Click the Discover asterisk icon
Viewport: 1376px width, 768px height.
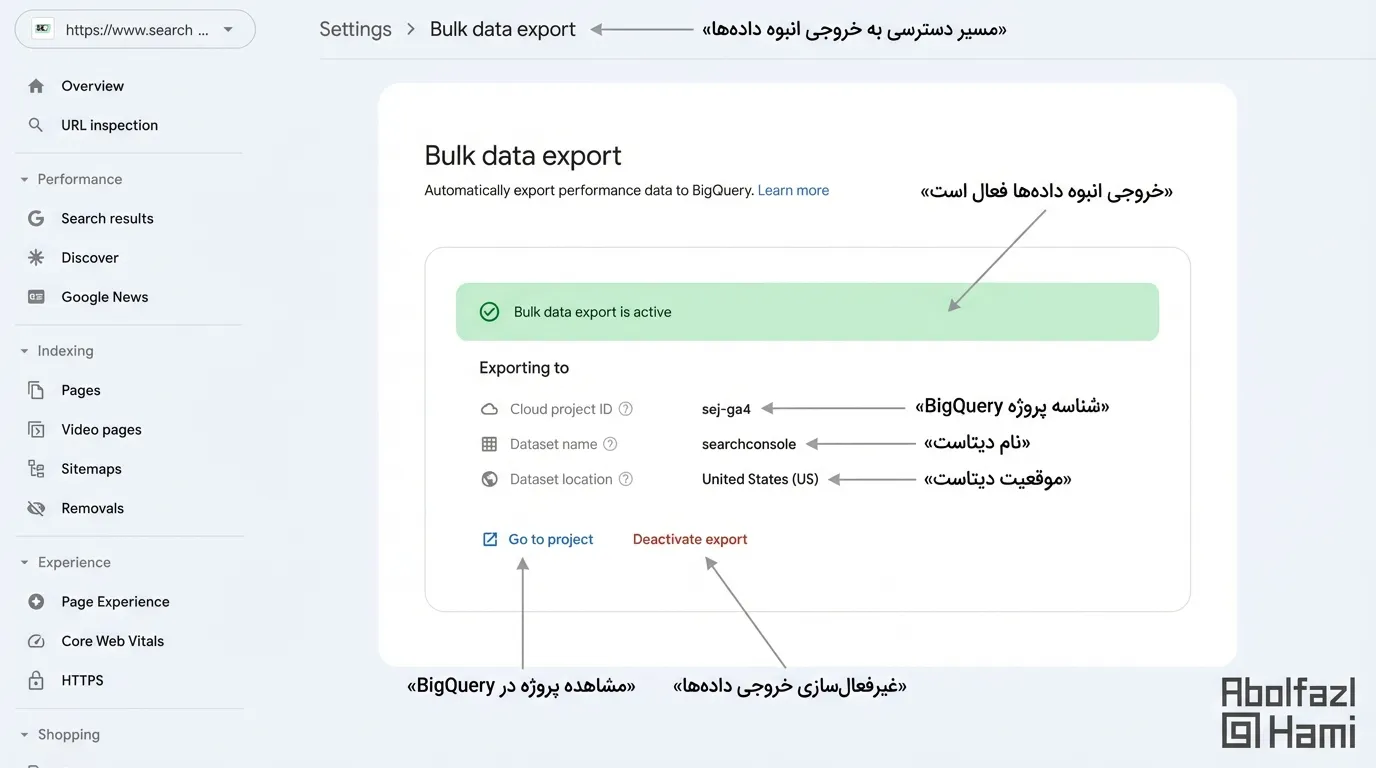coord(36,258)
